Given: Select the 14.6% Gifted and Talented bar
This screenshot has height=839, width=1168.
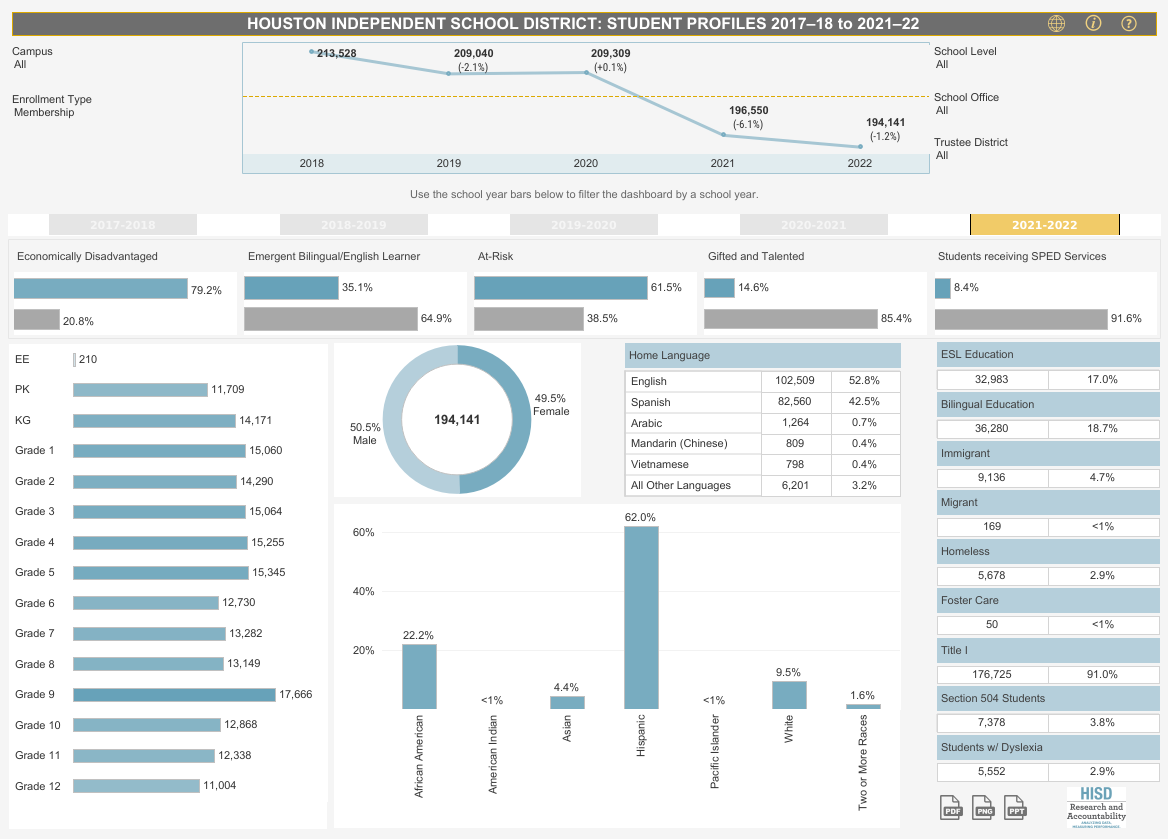Looking at the screenshot, I should pyautogui.click(x=720, y=288).
